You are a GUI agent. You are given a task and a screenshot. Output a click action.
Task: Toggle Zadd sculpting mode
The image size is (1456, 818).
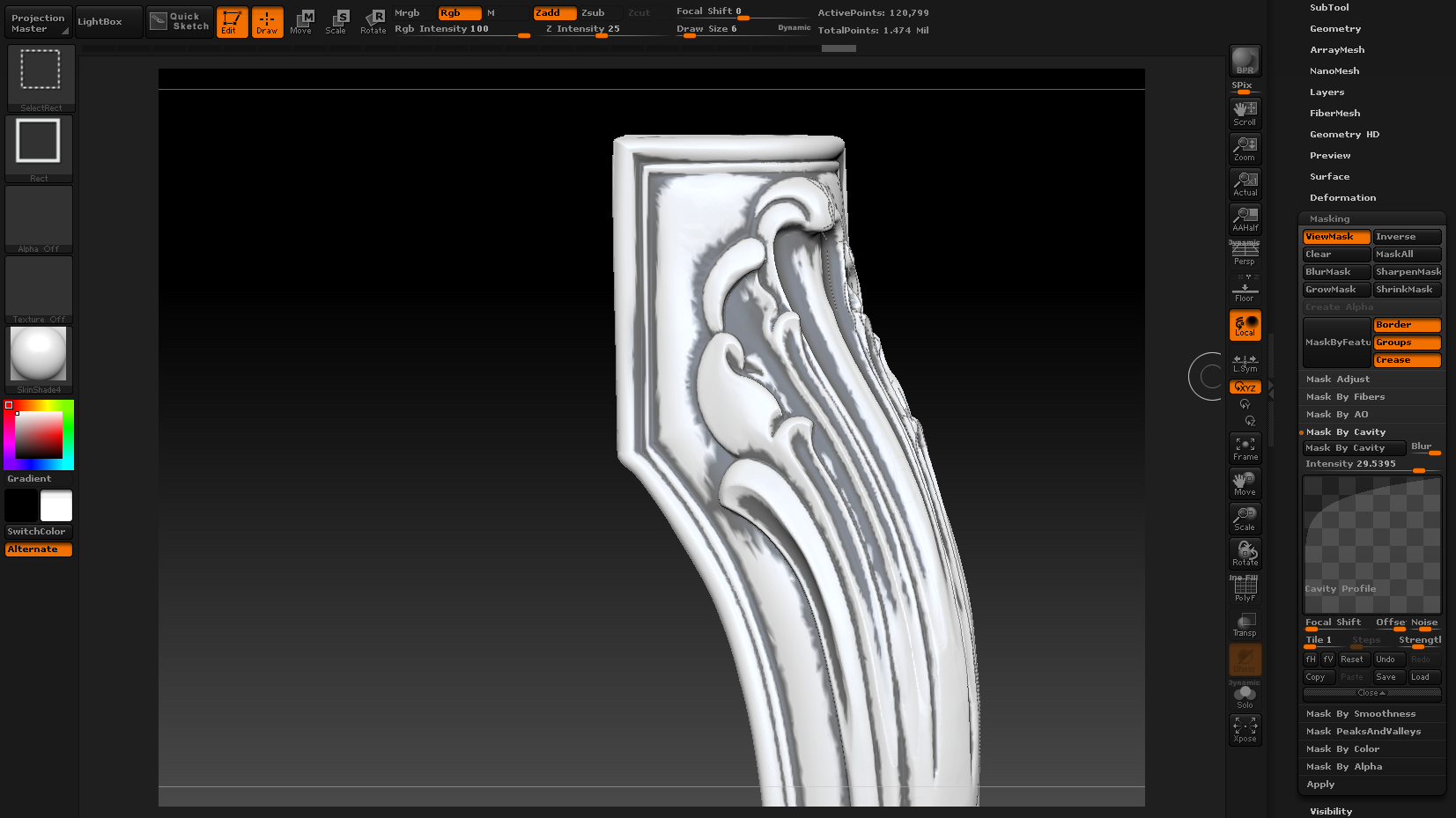coord(553,12)
